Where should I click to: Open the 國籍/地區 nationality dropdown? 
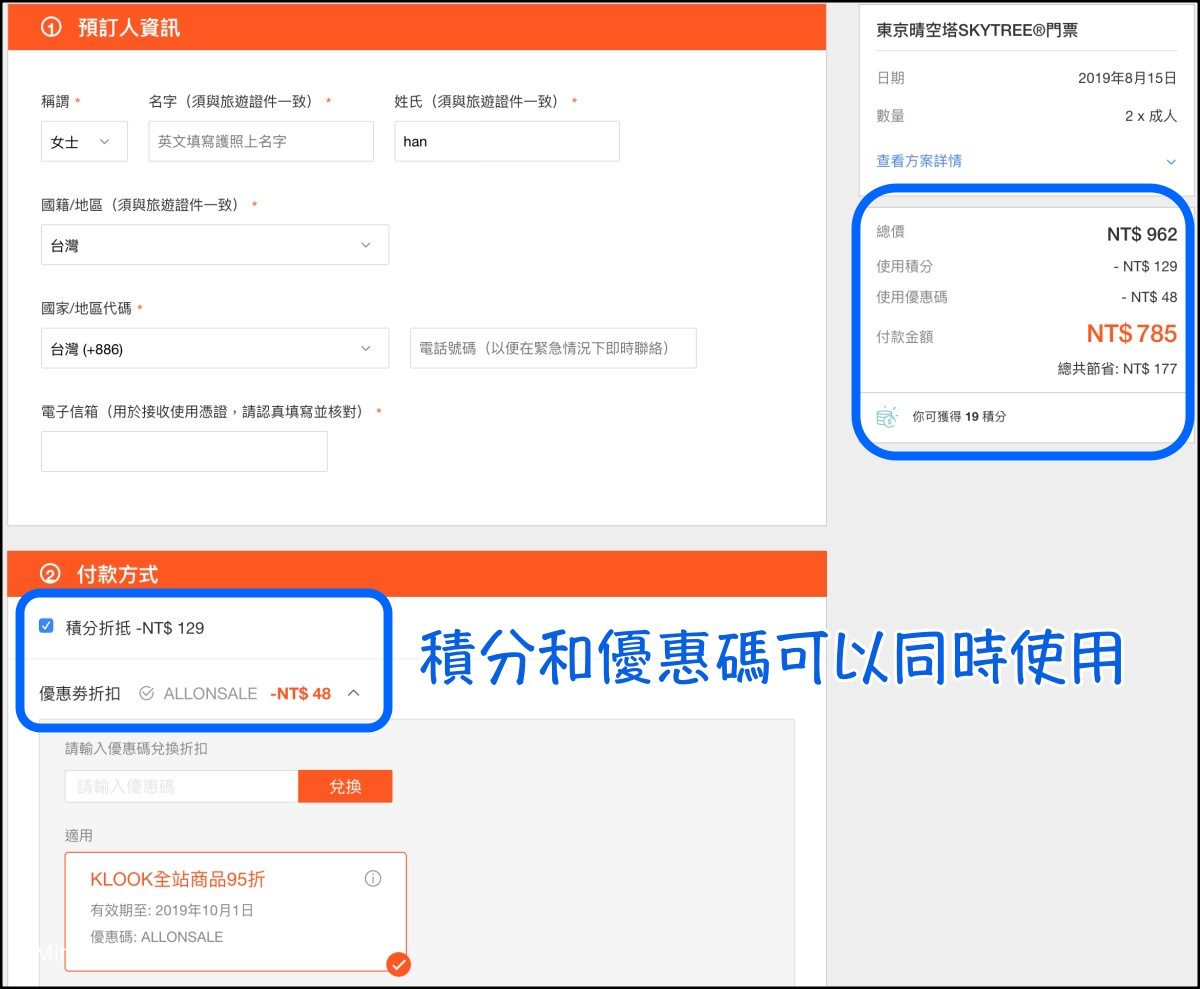(214, 245)
